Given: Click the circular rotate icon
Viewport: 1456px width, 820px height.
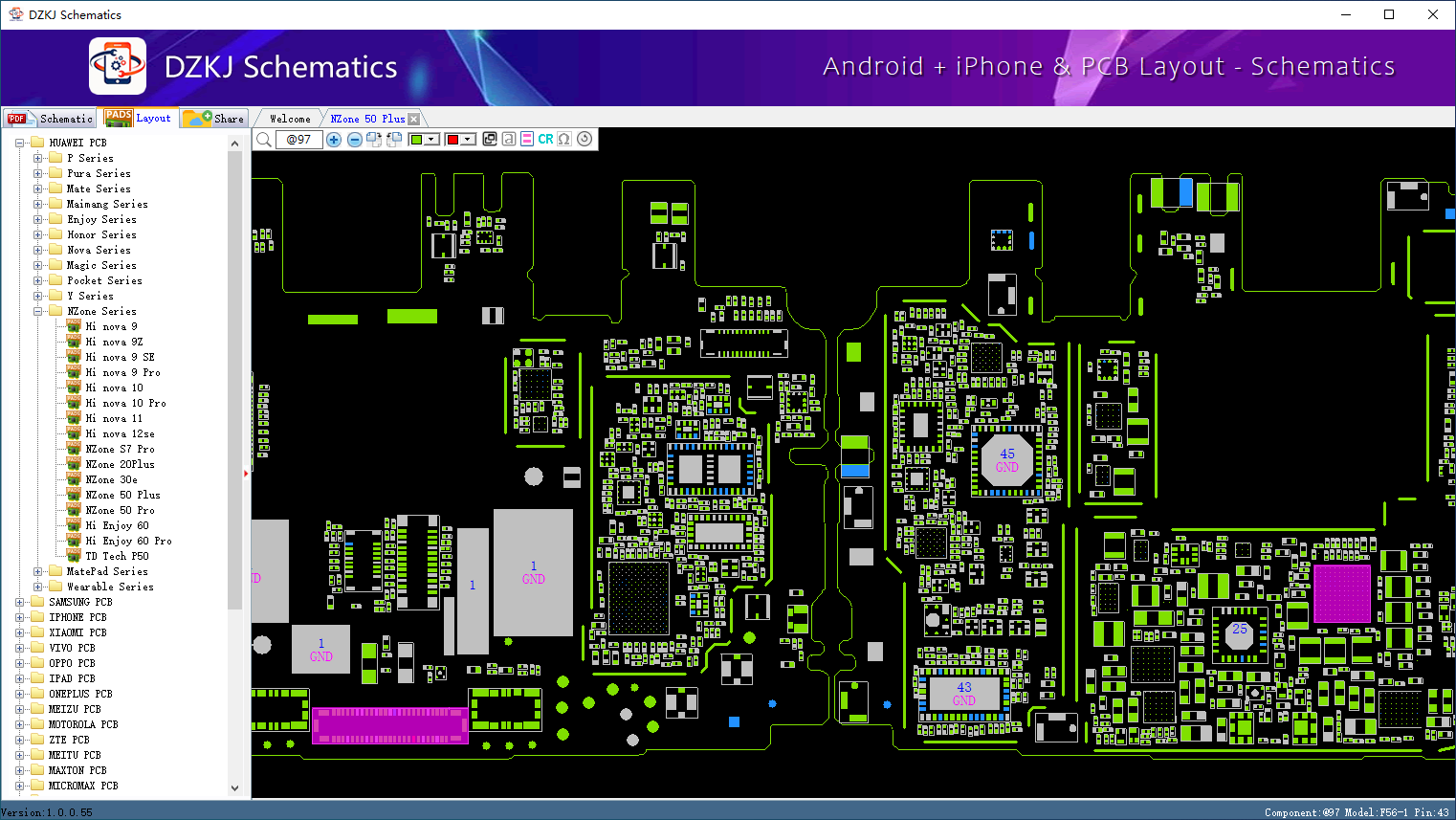Looking at the screenshot, I should tap(585, 139).
